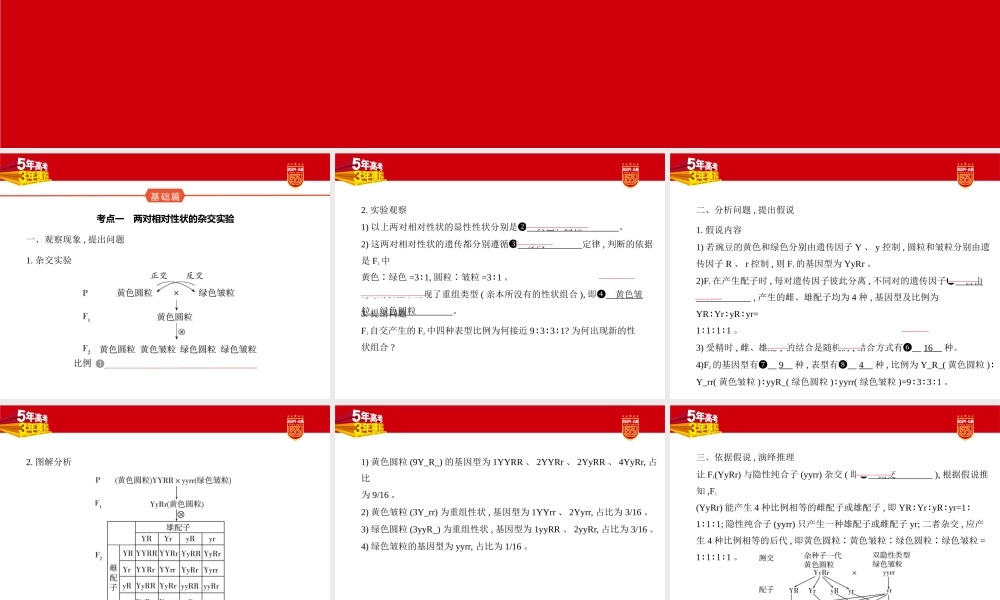Click circled marker ❷ after 显性性状分别是
1000x600 pixels.
click(521, 226)
